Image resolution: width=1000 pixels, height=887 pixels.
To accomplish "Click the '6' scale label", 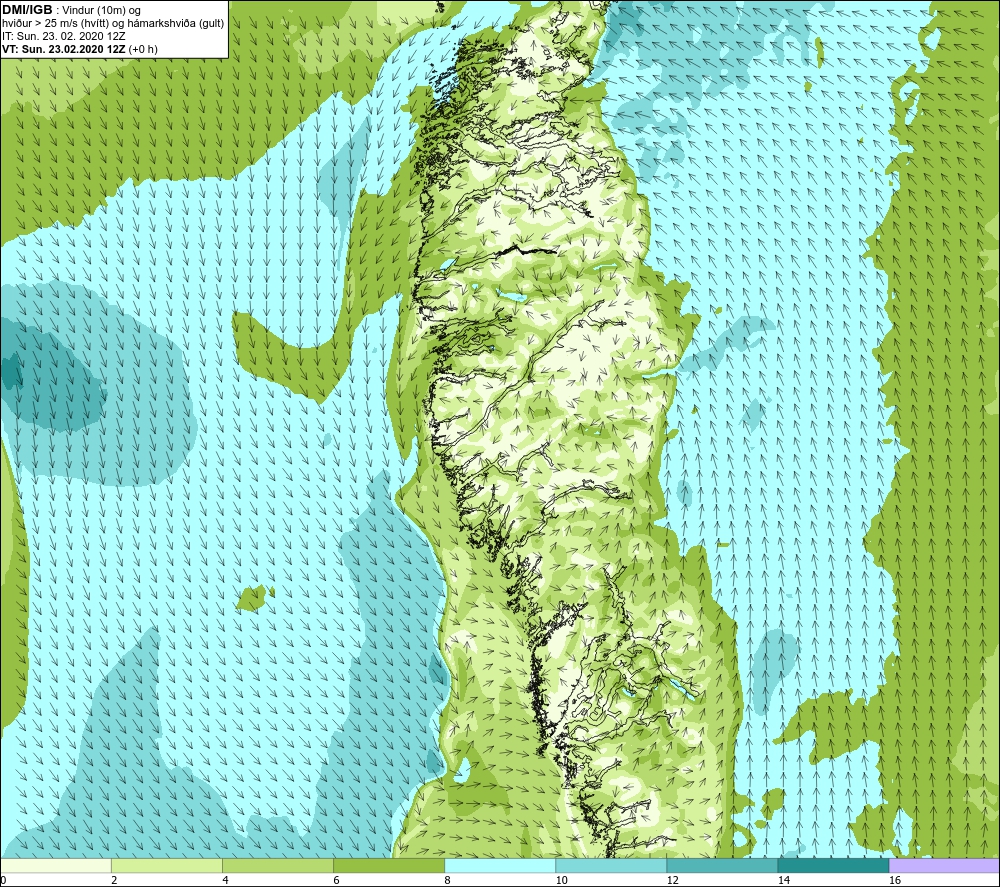I will click(336, 880).
